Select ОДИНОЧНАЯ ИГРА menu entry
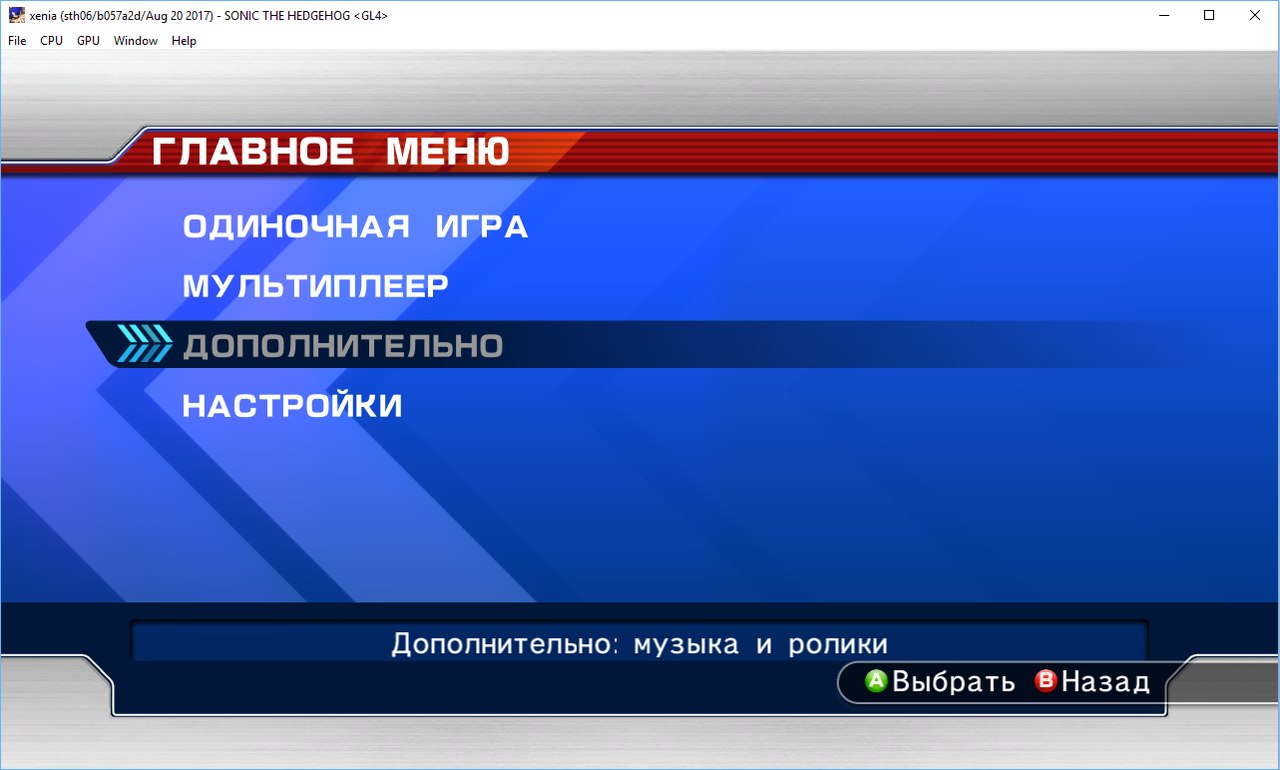Screen dimensions: 1280x770 tap(355, 227)
